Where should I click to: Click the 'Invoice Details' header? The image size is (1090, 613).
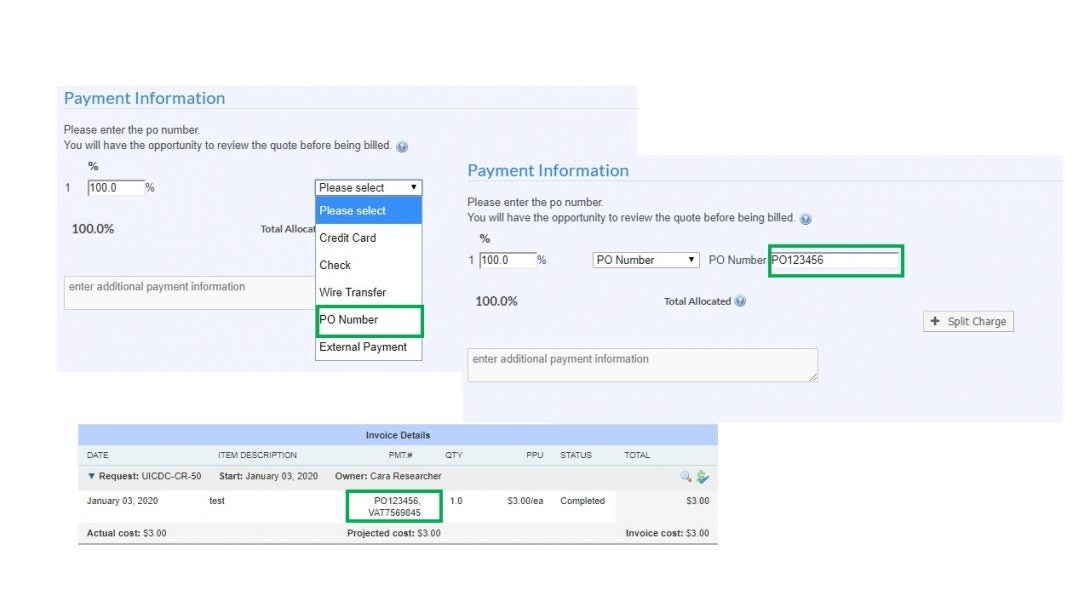click(x=398, y=435)
